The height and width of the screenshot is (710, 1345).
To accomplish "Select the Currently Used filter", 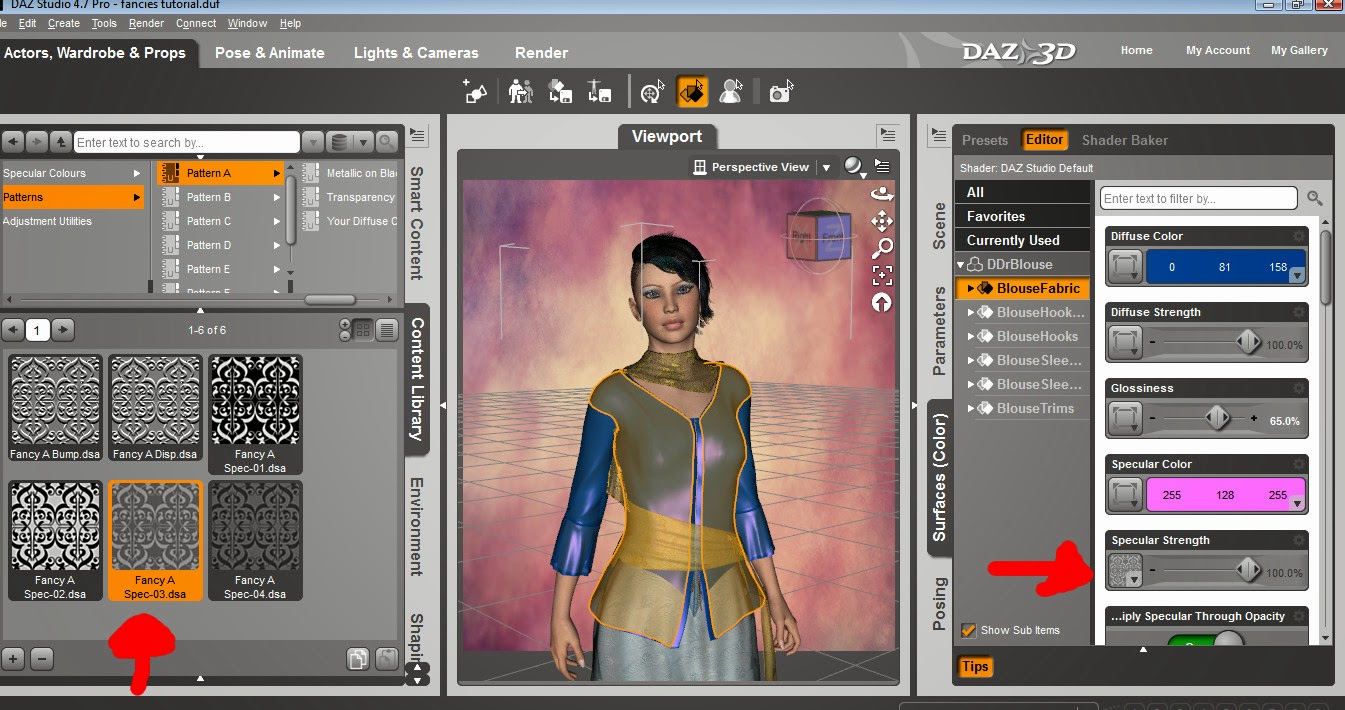I will point(1023,240).
